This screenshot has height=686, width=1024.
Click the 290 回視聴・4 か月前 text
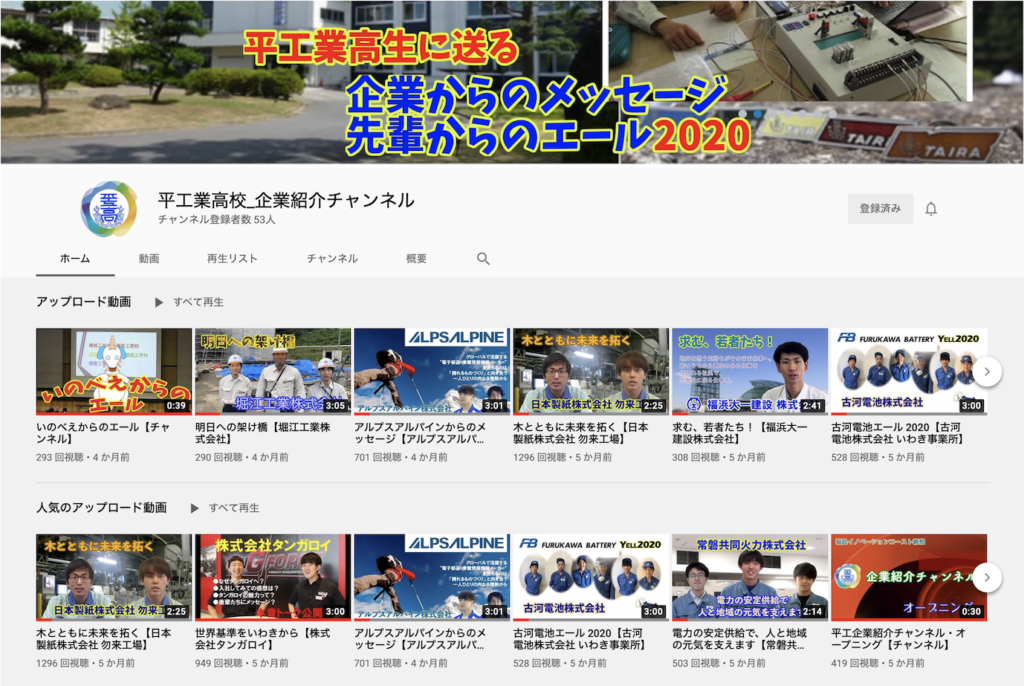point(242,457)
